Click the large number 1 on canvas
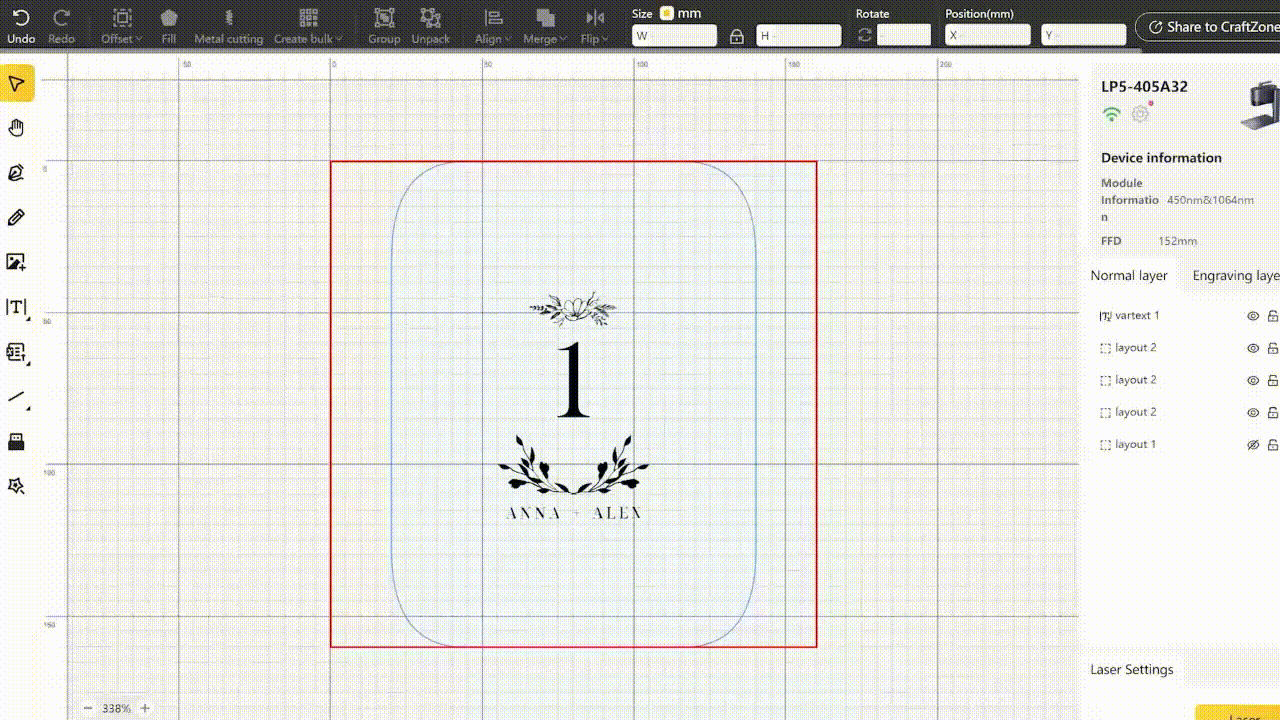The height and width of the screenshot is (720, 1280). tap(573, 380)
